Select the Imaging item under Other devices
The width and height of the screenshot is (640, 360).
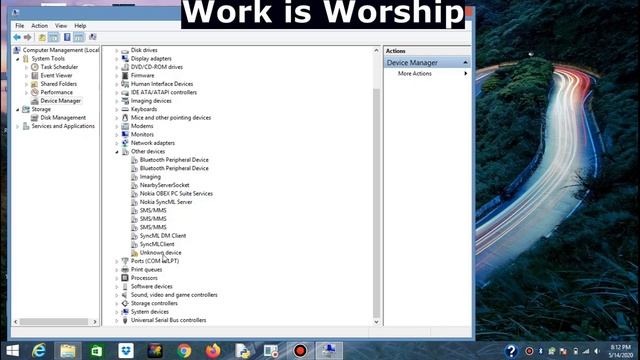click(150, 177)
